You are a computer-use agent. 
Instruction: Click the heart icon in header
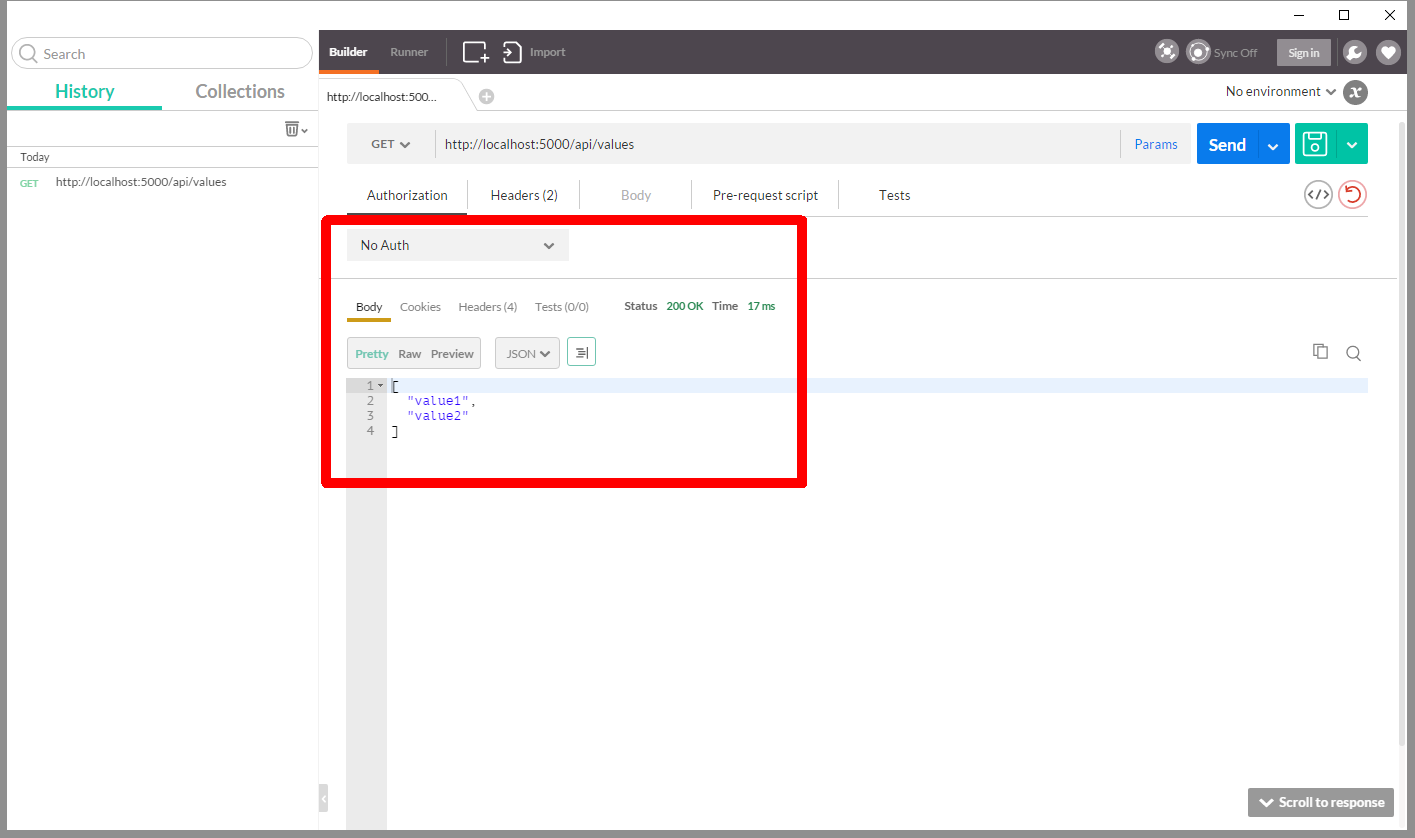tap(1388, 53)
